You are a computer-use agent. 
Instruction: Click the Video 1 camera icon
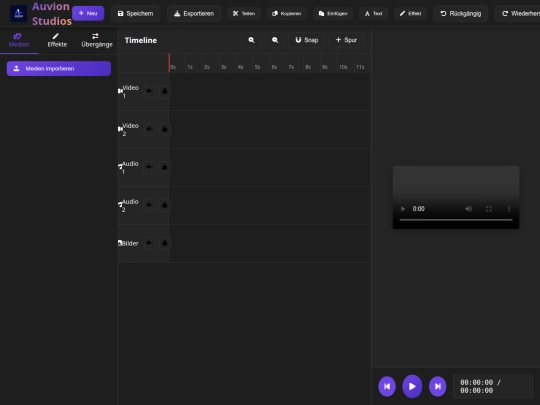pyautogui.click(x=120, y=91)
